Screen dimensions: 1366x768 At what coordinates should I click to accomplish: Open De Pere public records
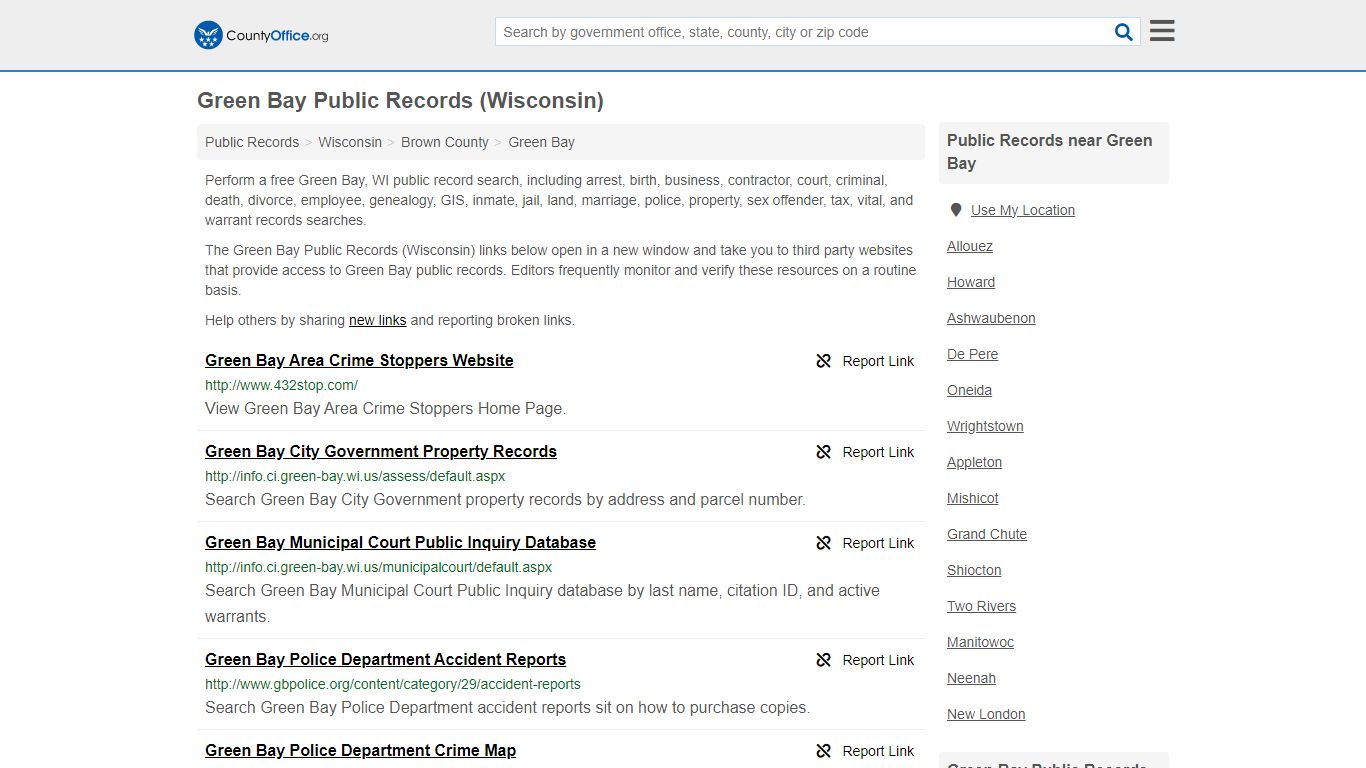coord(972,354)
